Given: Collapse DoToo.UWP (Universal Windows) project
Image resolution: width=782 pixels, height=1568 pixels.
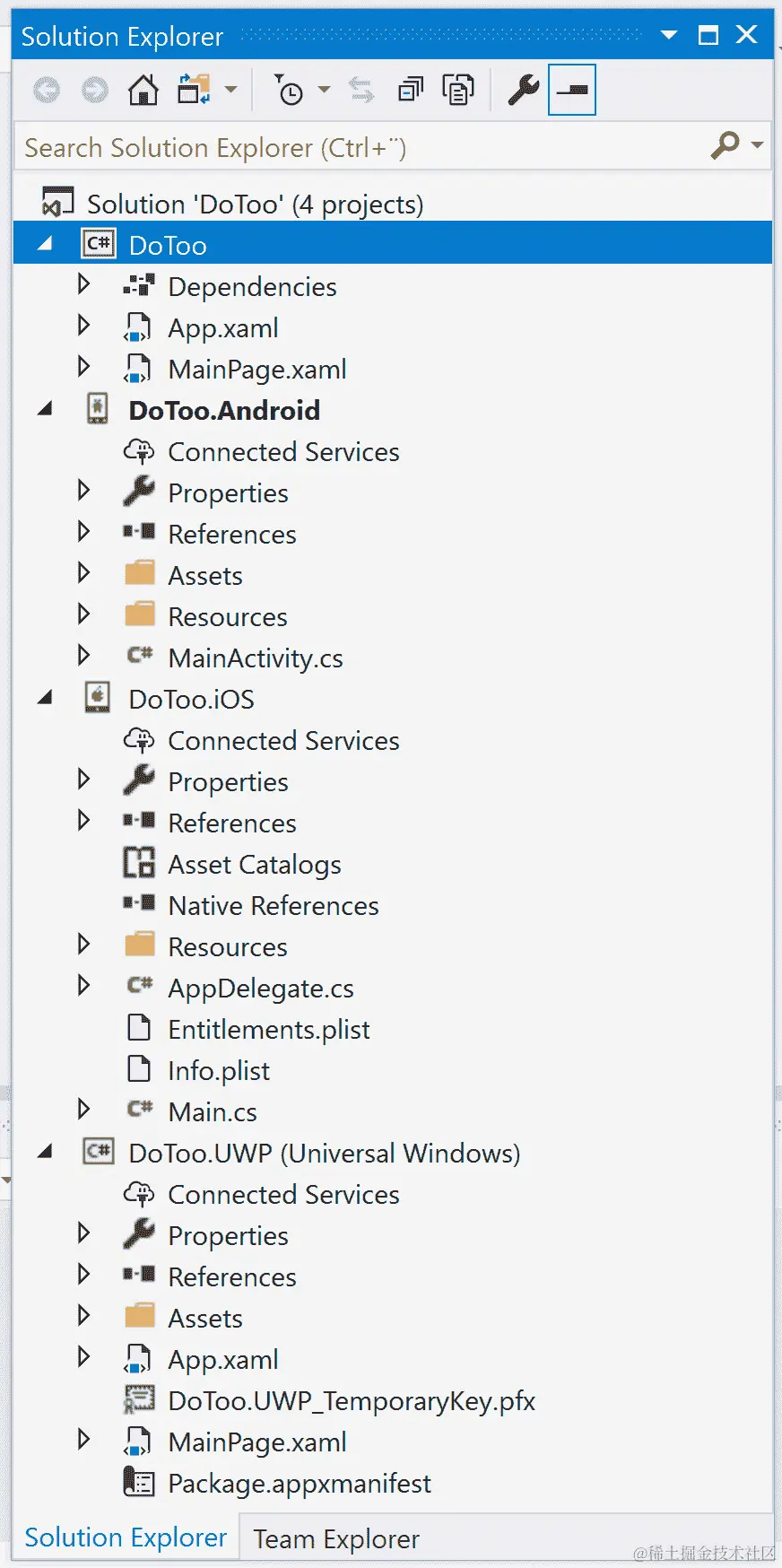Looking at the screenshot, I should tap(44, 1152).
